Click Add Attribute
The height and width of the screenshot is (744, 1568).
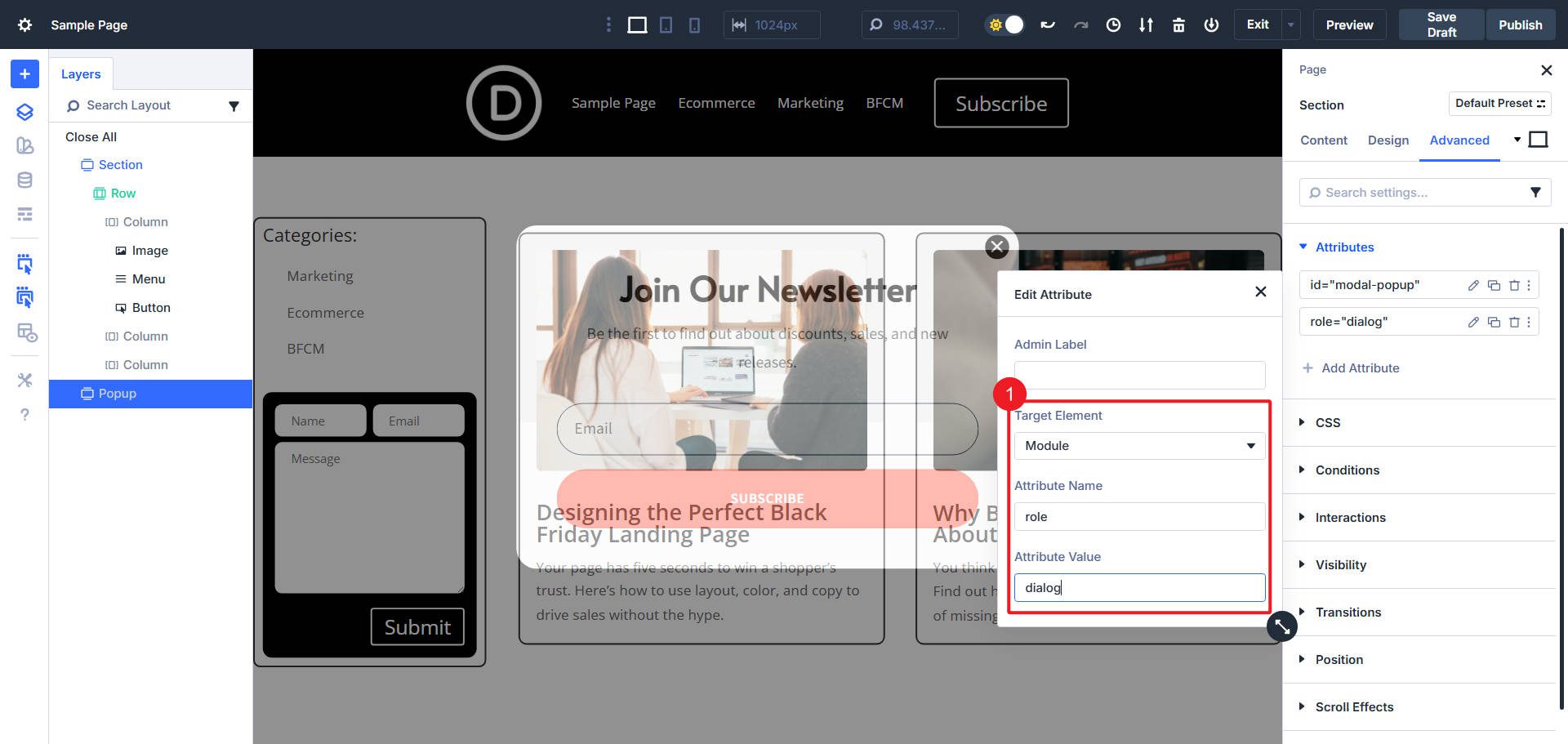(1351, 368)
